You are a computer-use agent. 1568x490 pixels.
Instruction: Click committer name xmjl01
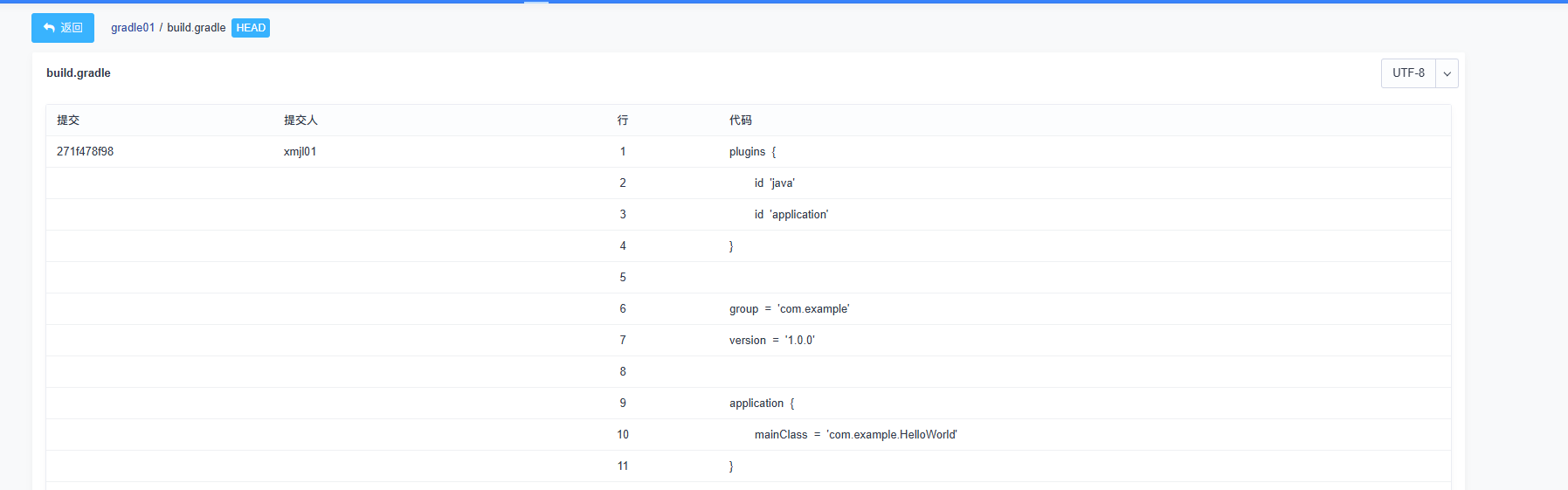click(x=300, y=152)
